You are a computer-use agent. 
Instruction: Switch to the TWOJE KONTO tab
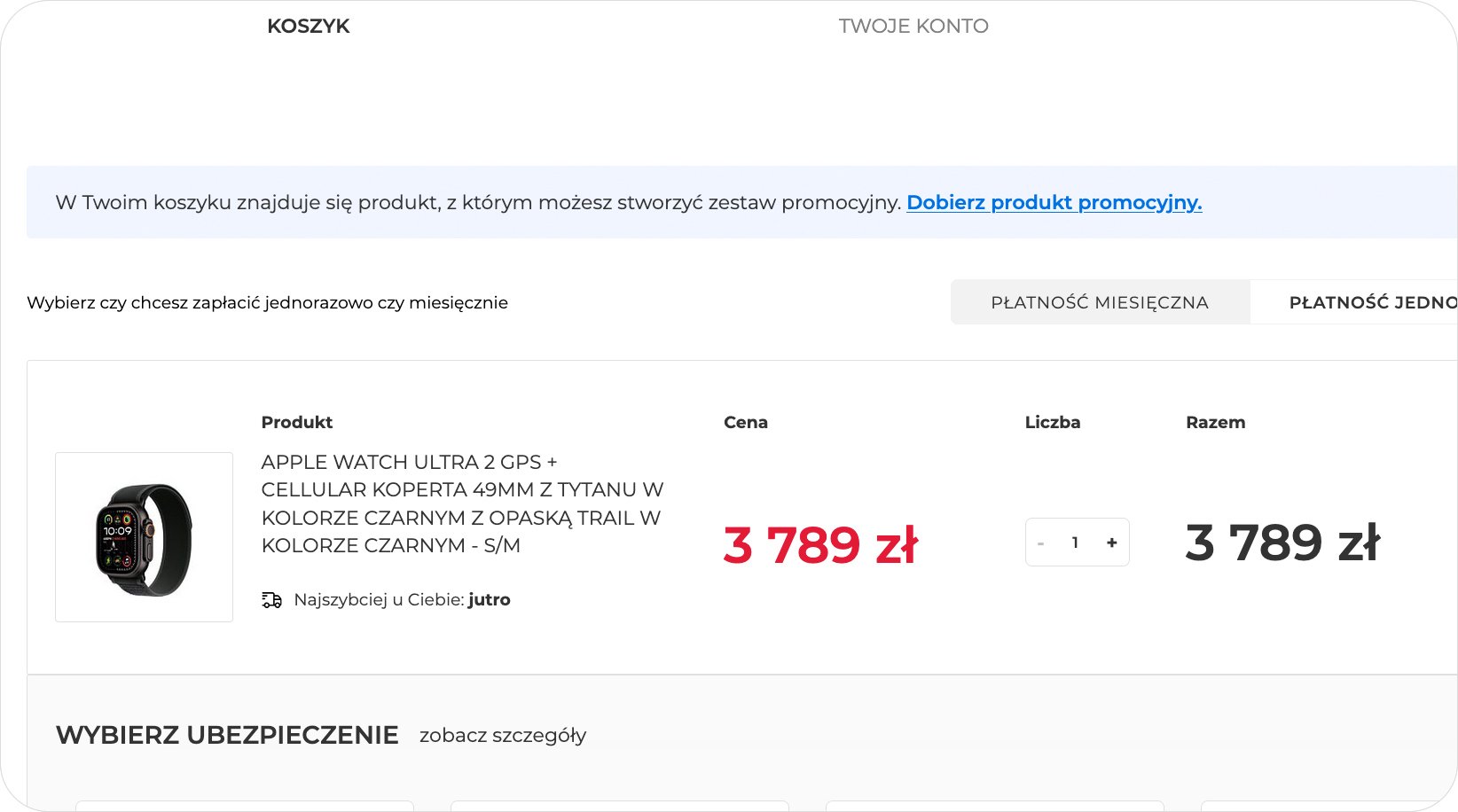pos(913,27)
